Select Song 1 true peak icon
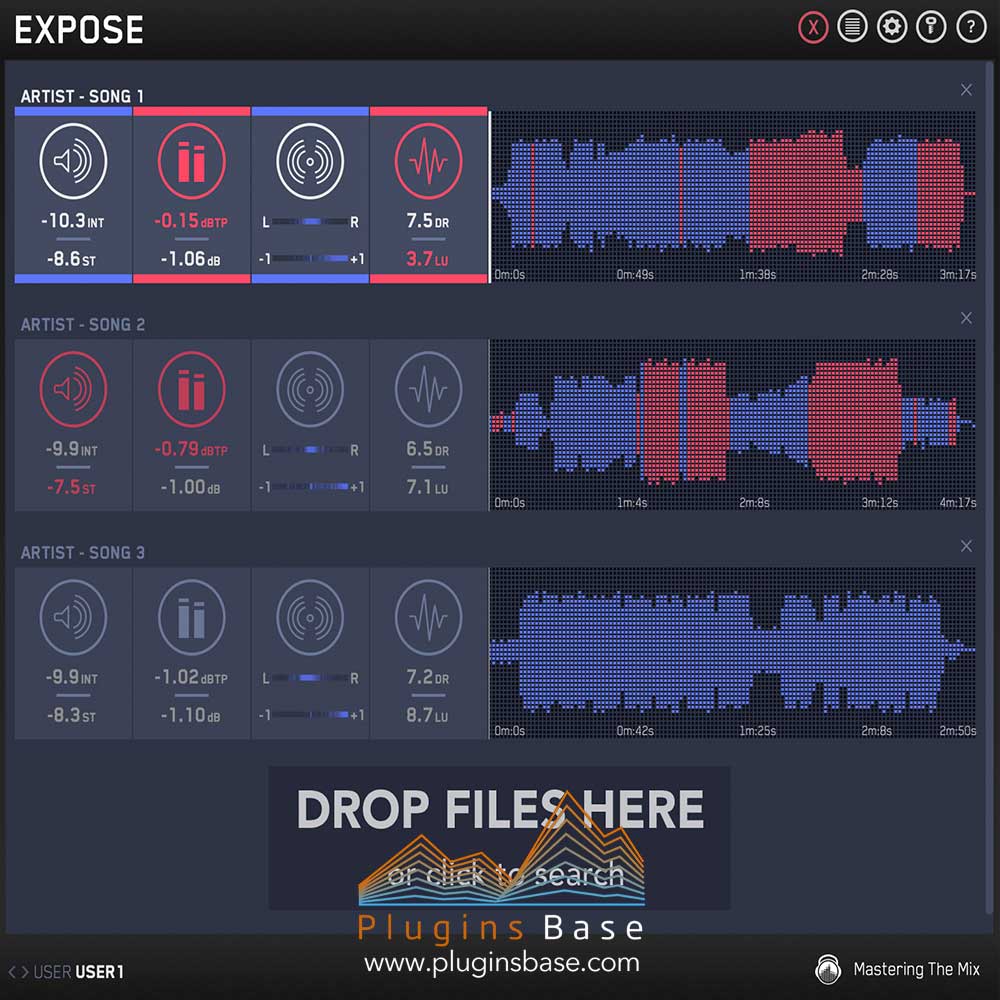The image size is (1000, 1000). click(191, 161)
